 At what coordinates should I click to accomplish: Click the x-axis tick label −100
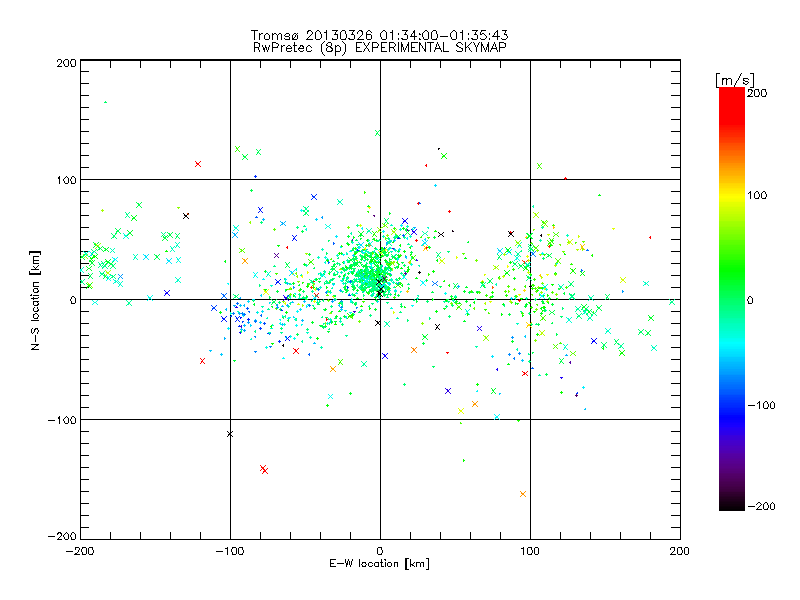coord(230,551)
